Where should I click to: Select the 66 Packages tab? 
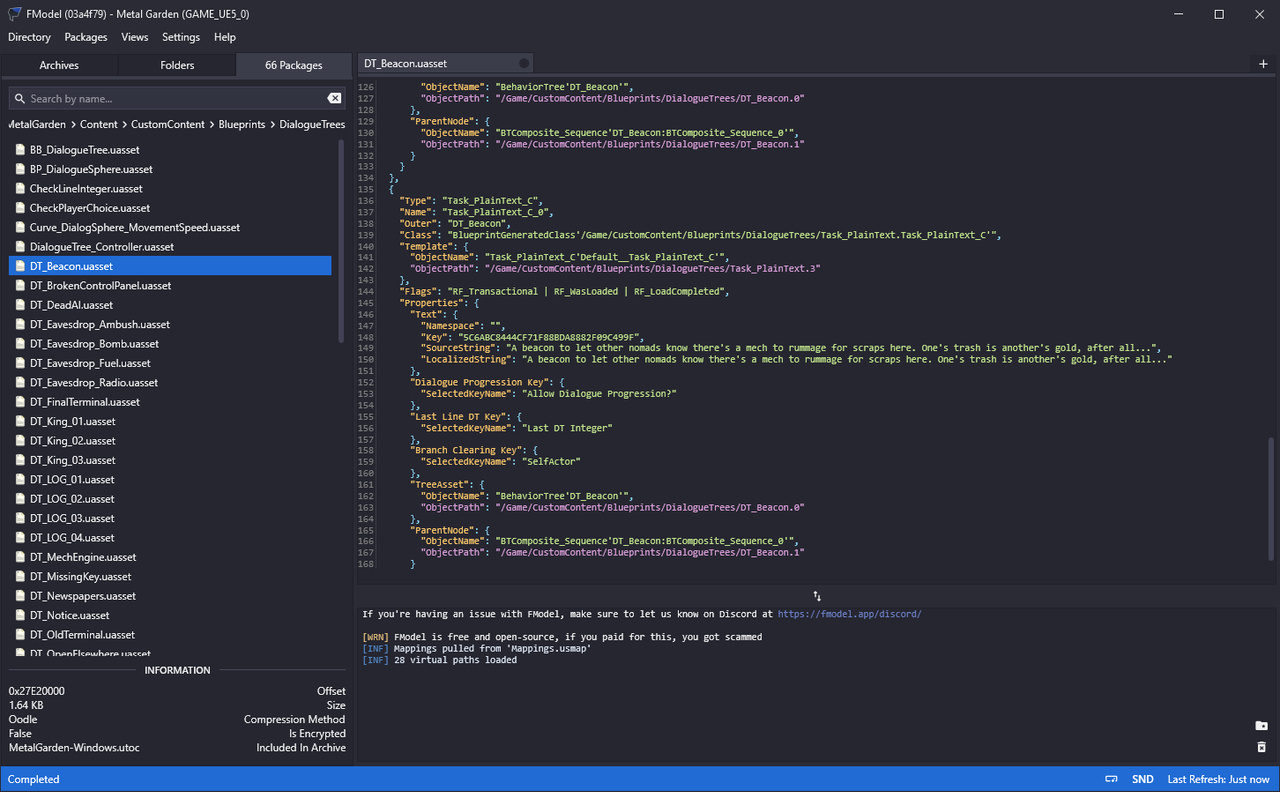[294, 65]
